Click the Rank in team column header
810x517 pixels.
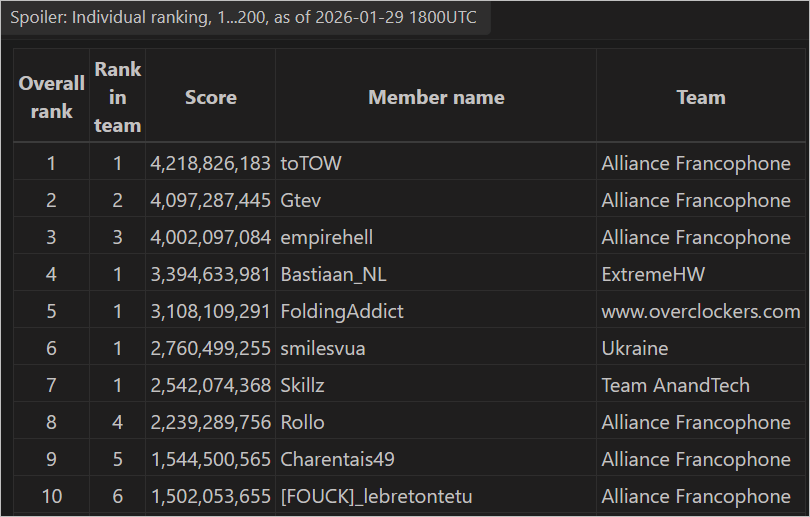pyautogui.click(x=118, y=97)
